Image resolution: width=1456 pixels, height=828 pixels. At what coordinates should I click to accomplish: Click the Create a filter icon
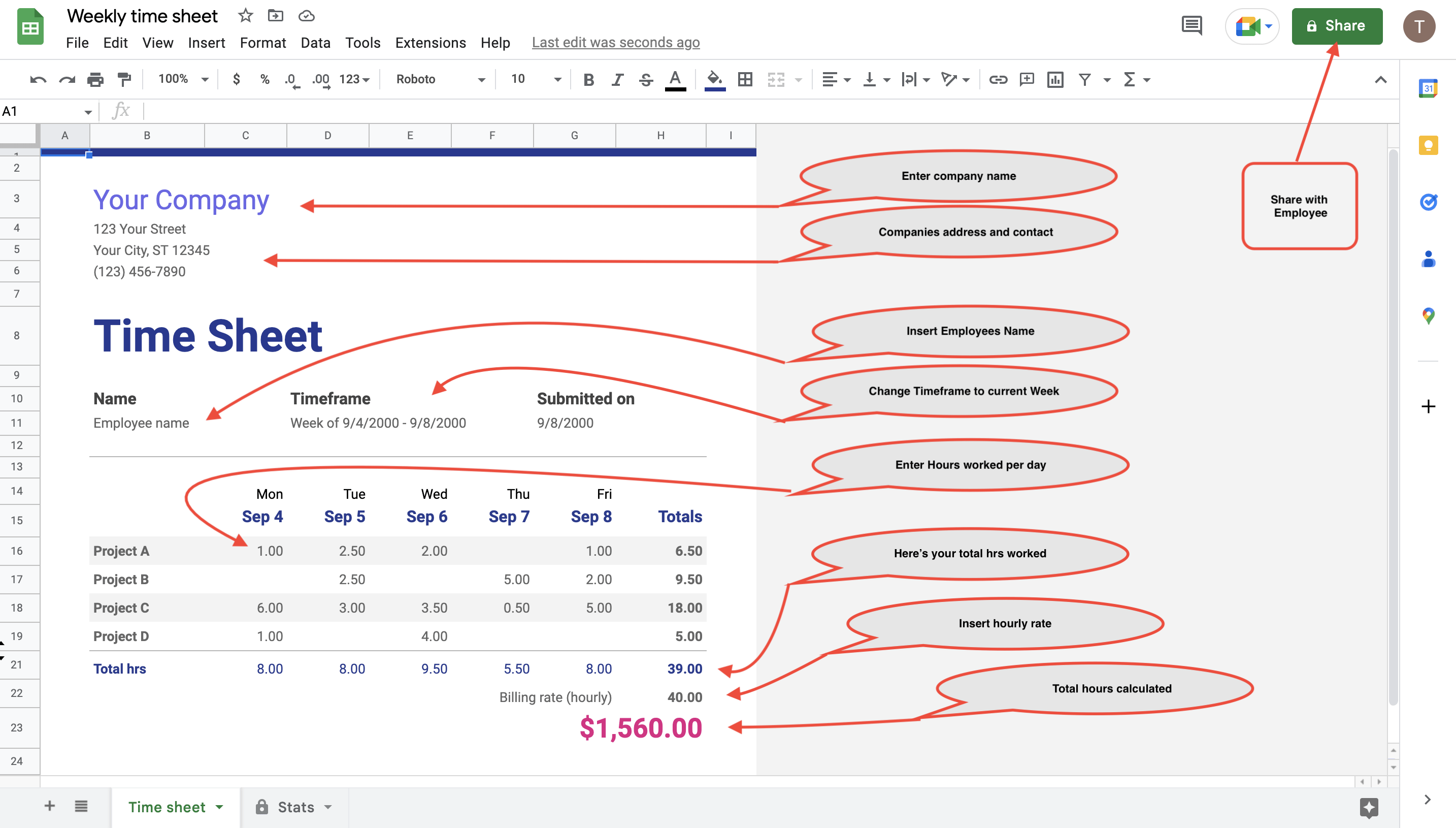tap(1085, 80)
